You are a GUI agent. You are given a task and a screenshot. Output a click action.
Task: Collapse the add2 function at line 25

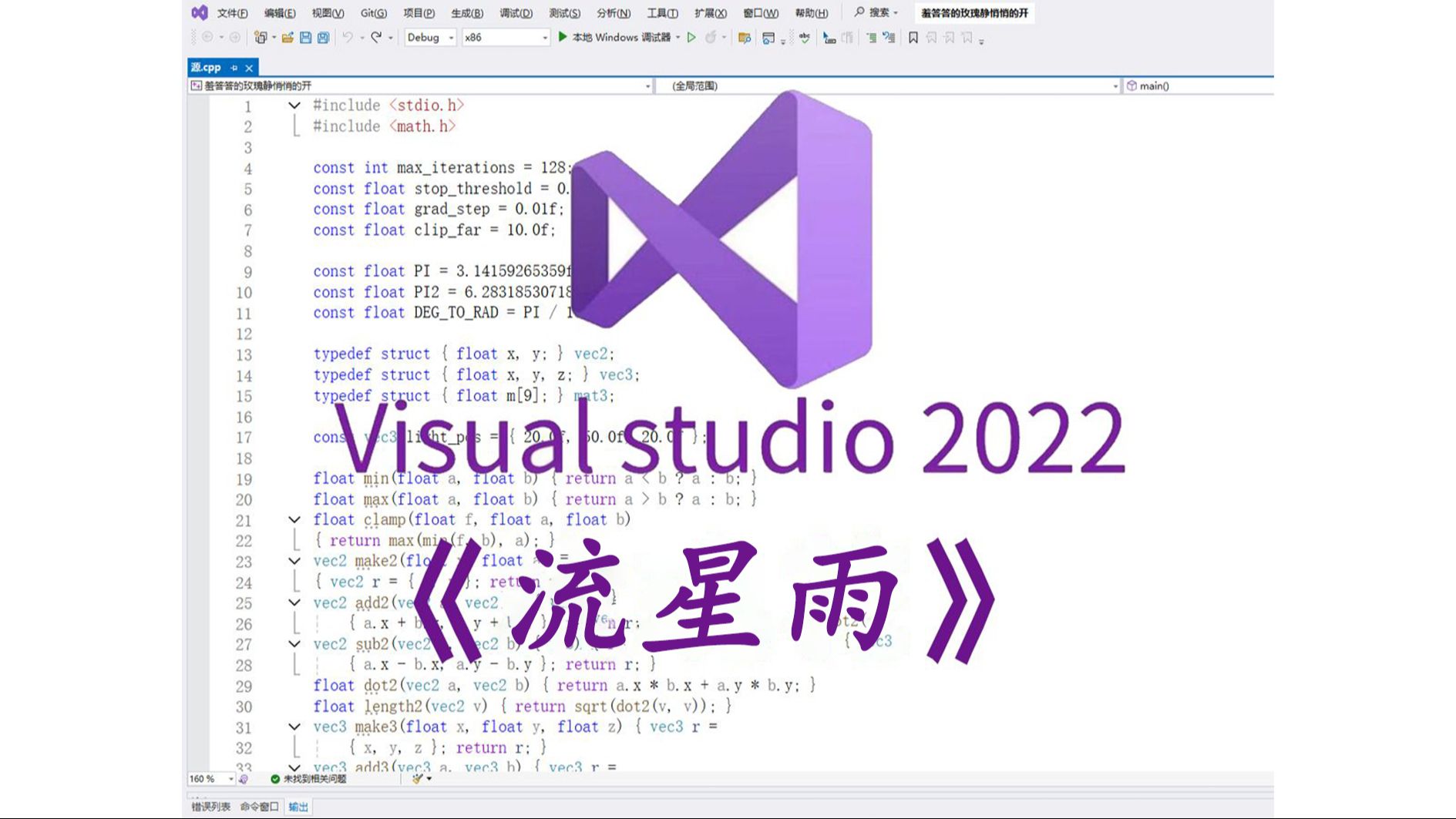point(294,603)
